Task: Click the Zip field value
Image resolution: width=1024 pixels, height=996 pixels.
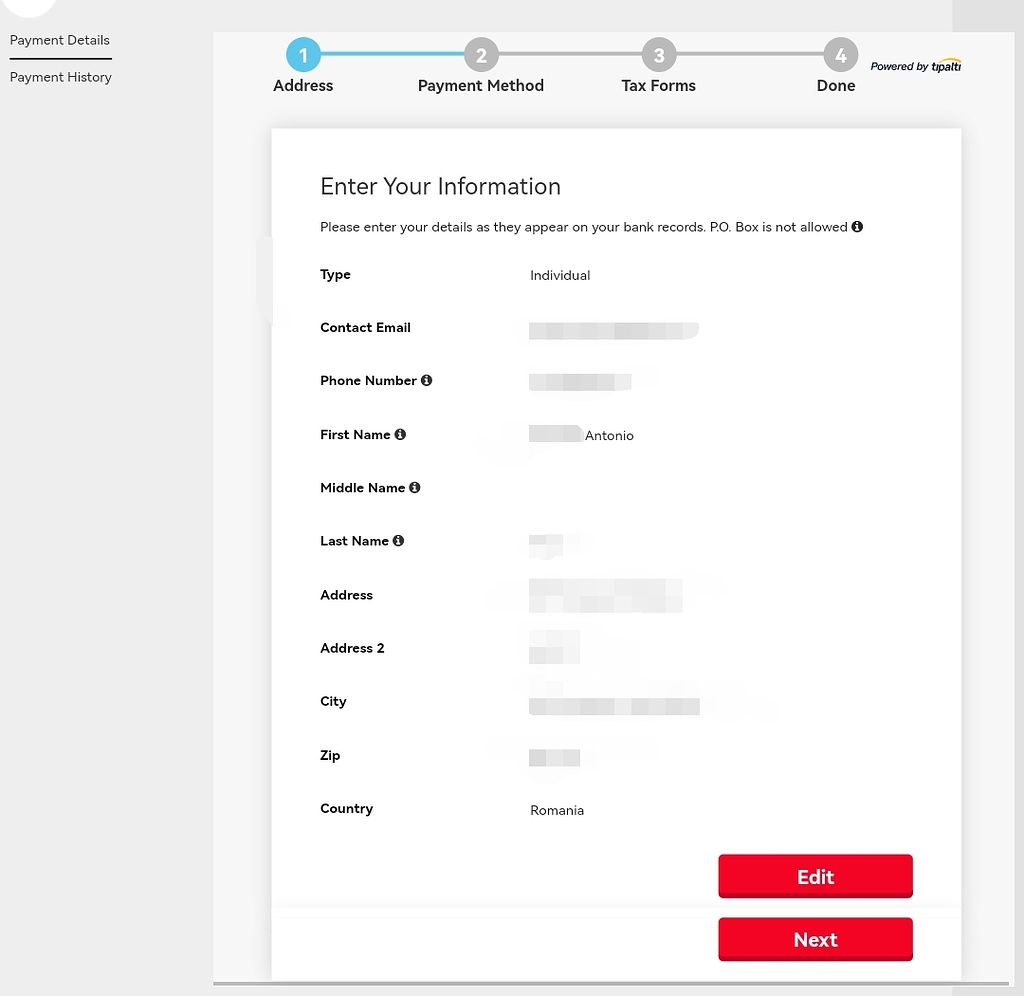Action: coord(555,757)
